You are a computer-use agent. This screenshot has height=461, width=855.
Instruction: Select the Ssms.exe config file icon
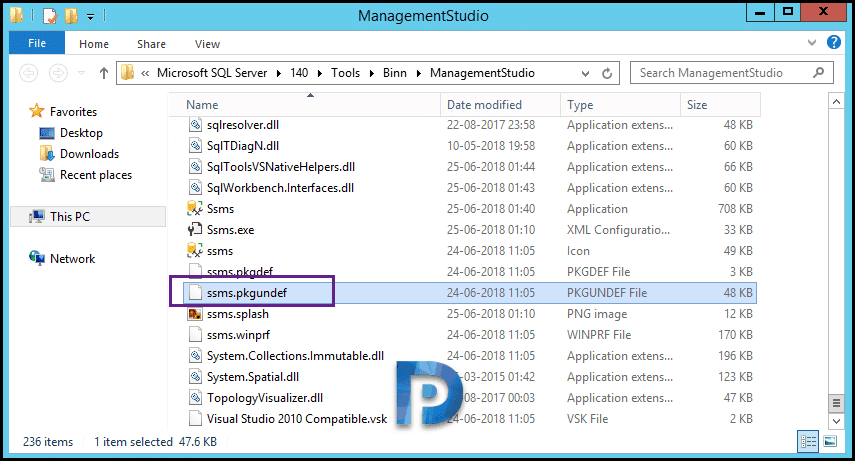point(195,230)
